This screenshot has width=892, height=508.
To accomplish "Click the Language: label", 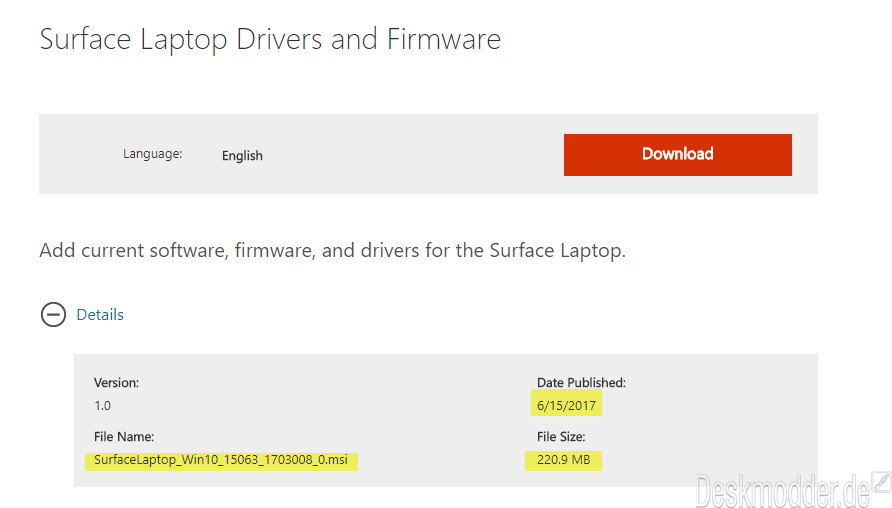I will (152, 154).
